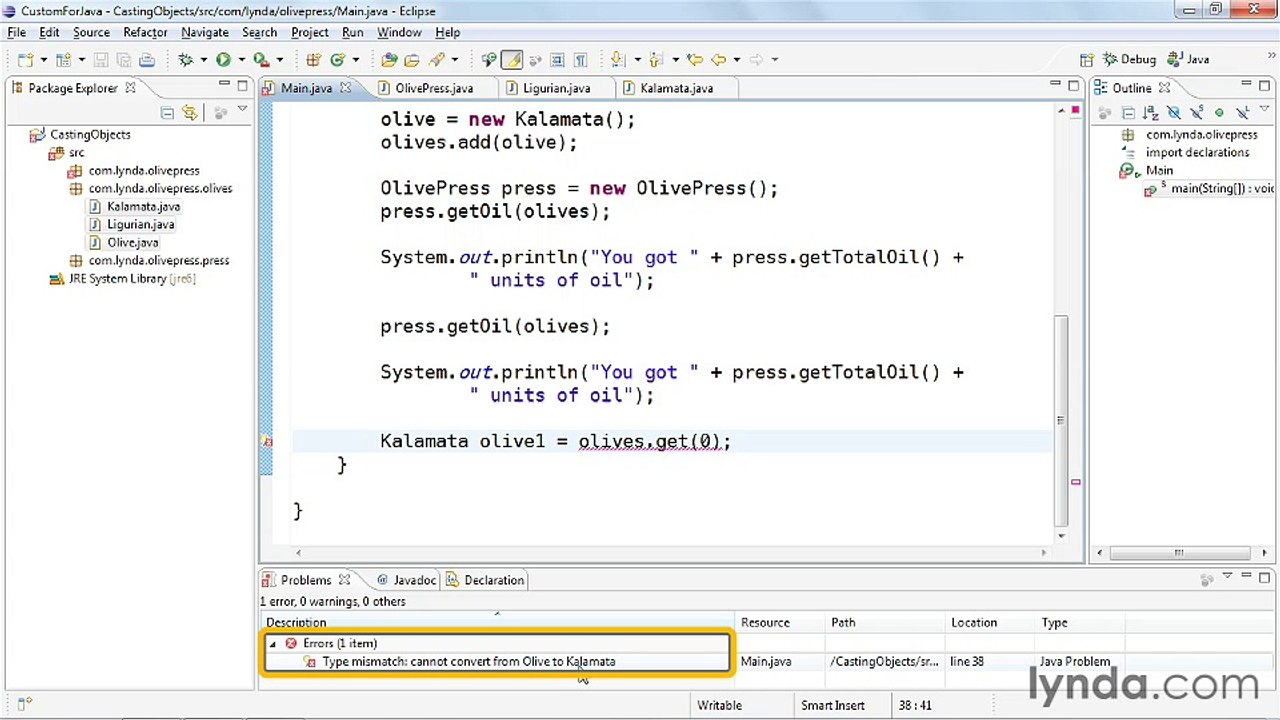Open JRE System Library in Package Explorer

(x=122, y=279)
